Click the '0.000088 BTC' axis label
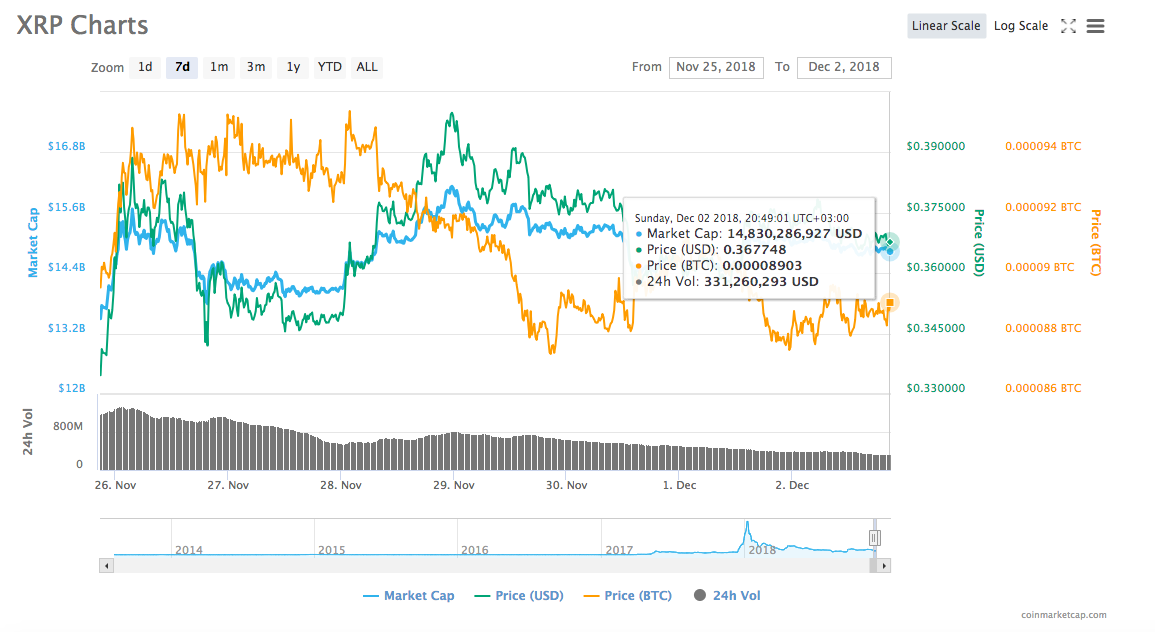This screenshot has width=1155, height=632. 1043,328
